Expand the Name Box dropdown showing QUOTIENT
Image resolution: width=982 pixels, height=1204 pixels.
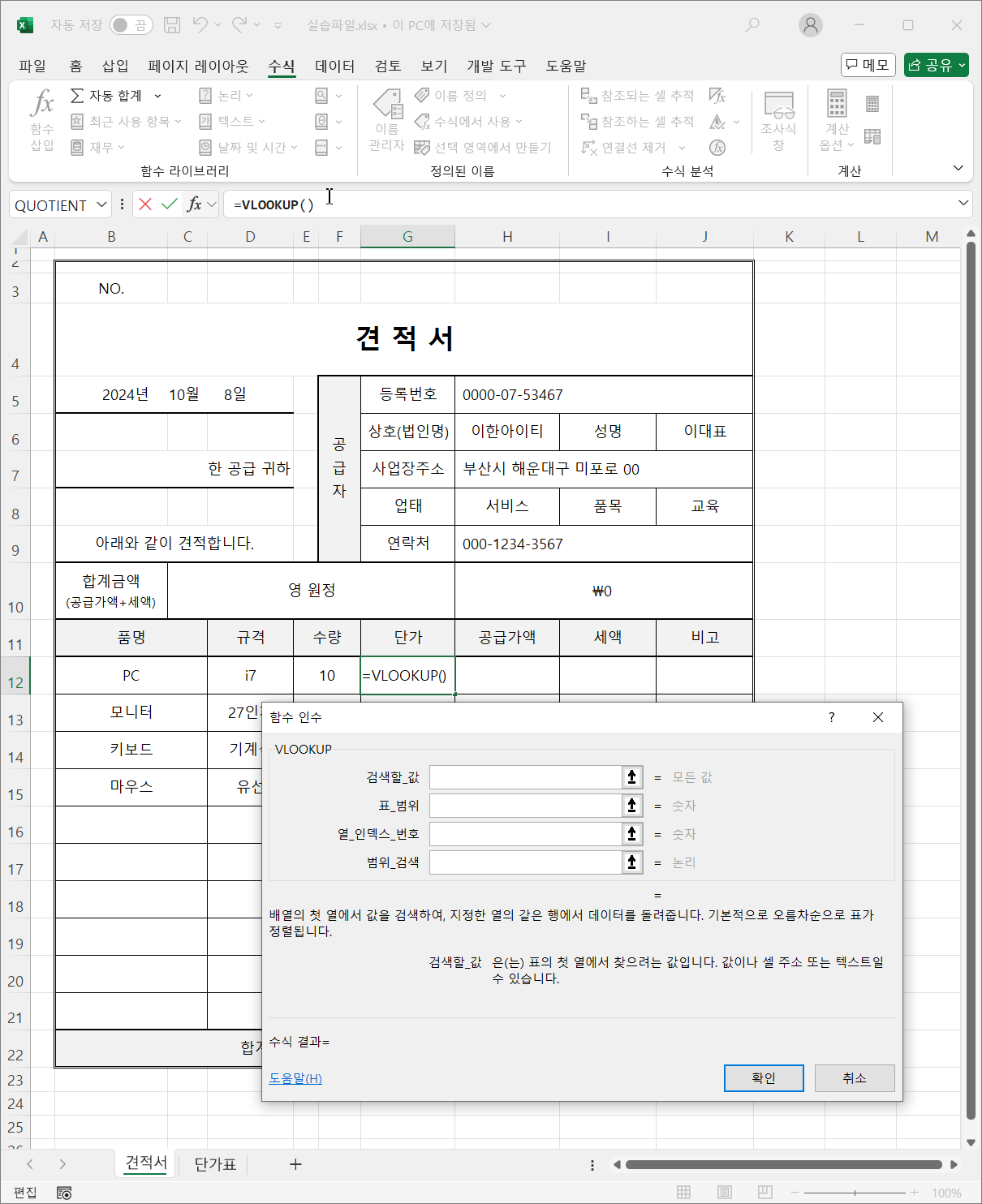(101, 204)
